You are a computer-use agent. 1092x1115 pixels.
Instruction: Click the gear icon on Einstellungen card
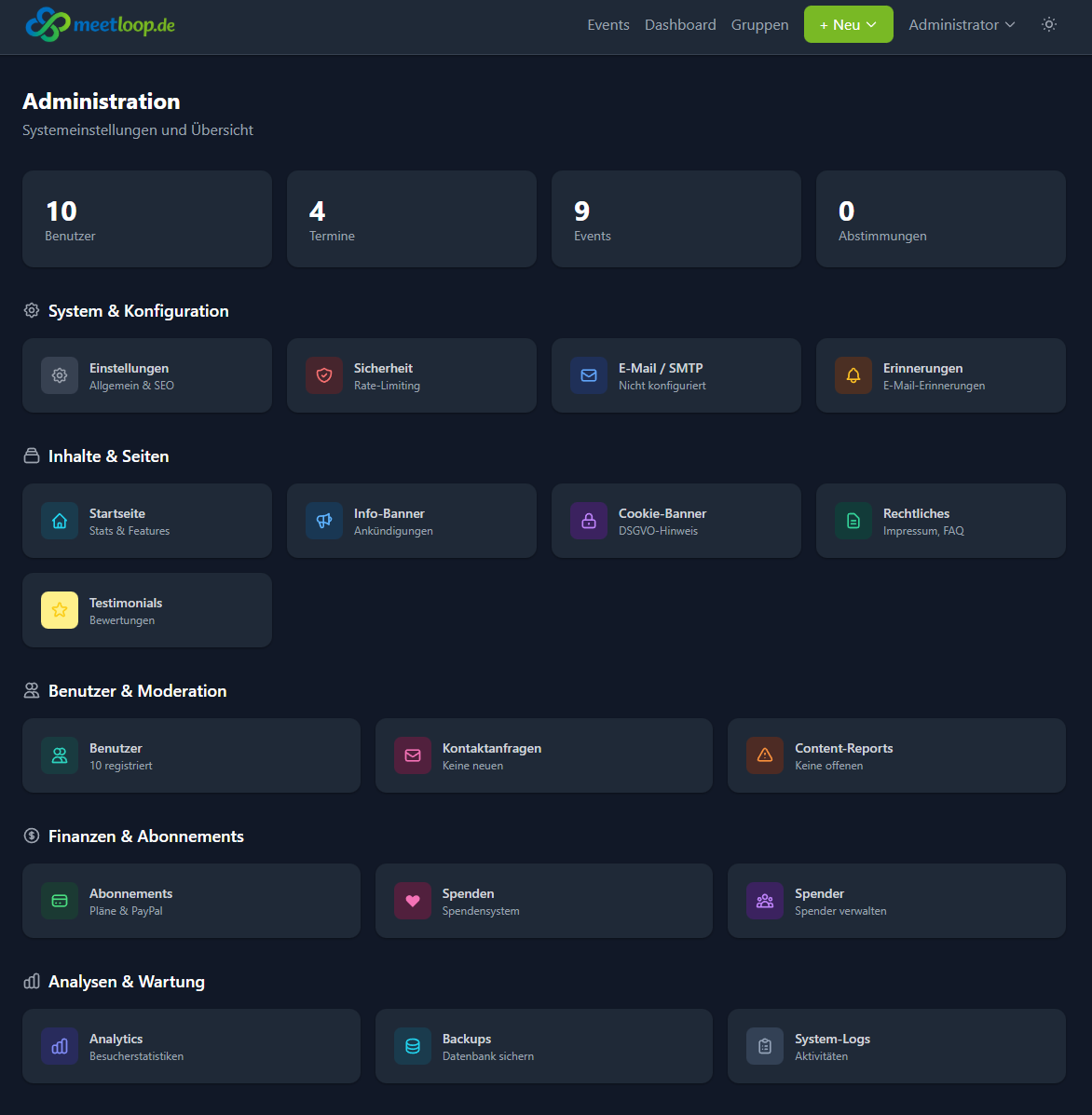tap(60, 375)
